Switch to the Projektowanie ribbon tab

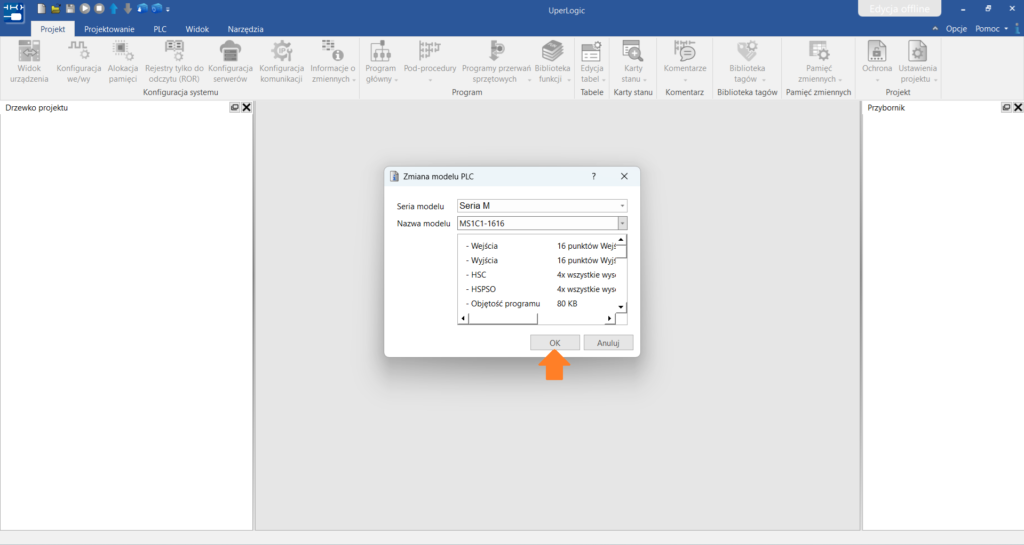pos(109,29)
